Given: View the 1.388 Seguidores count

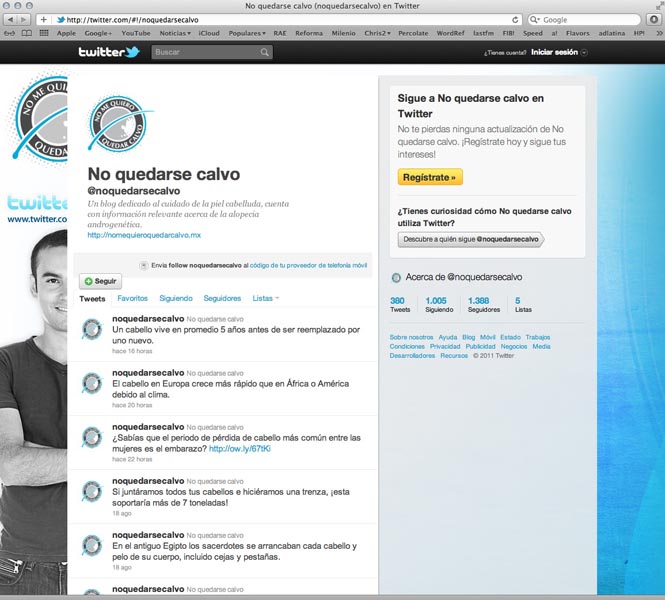Looking at the screenshot, I should (x=483, y=304).
